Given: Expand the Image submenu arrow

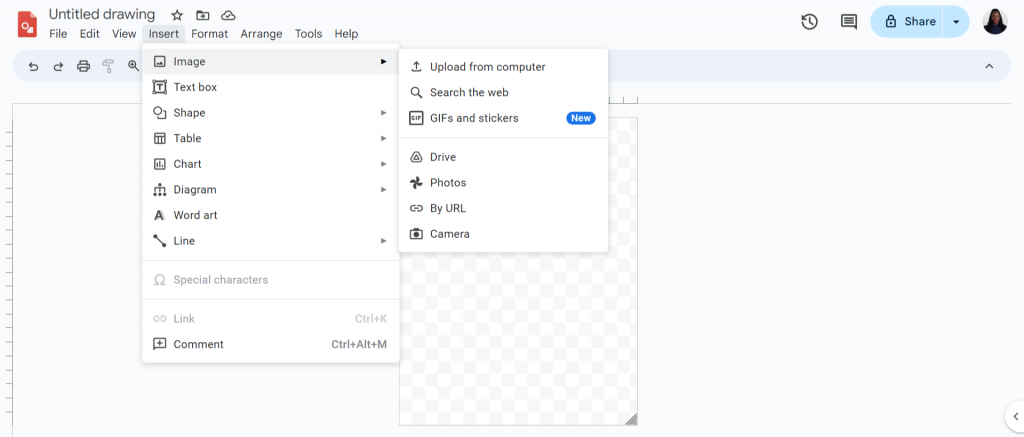Looking at the screenshot, I should pyautogui.click(x=384, y=61).
